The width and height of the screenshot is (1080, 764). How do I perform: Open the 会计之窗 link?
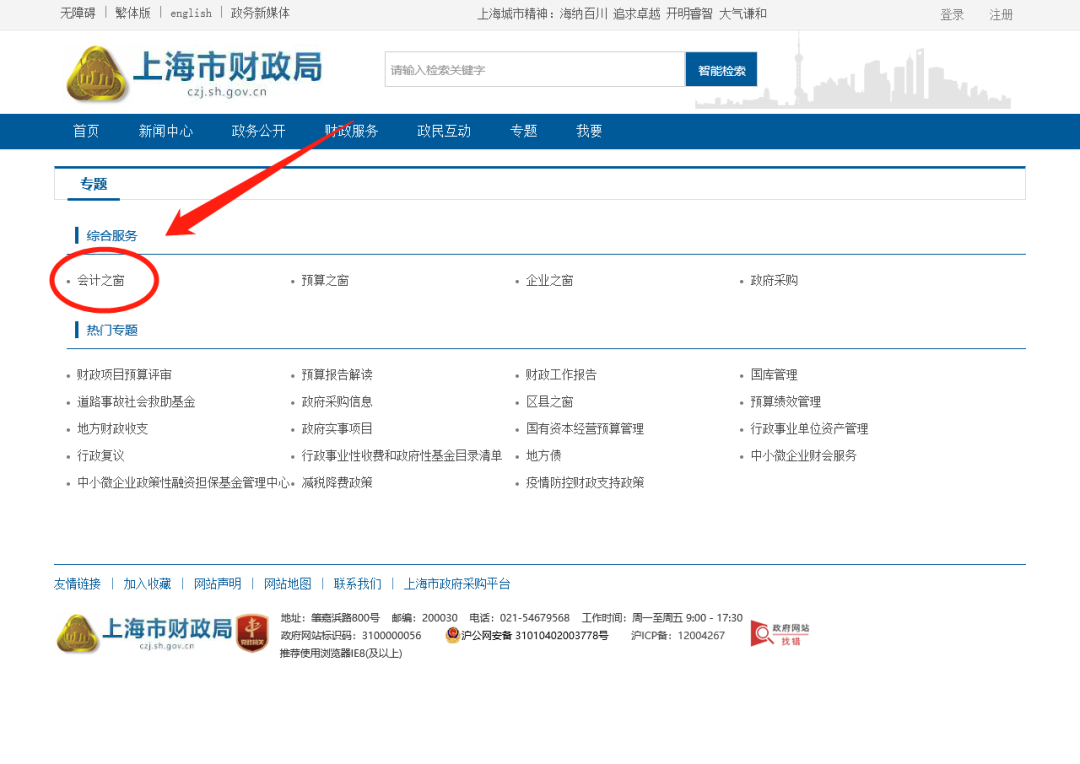point(101,280)
